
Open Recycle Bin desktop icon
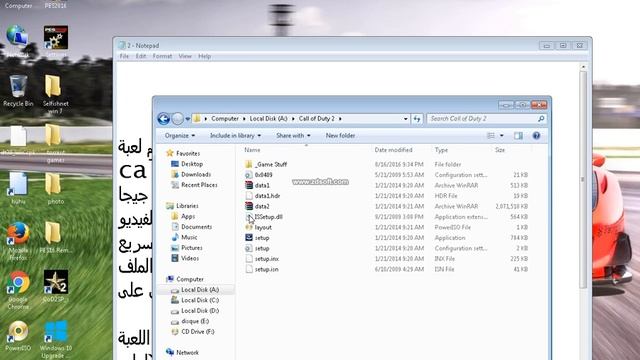(x=18, y=91)
